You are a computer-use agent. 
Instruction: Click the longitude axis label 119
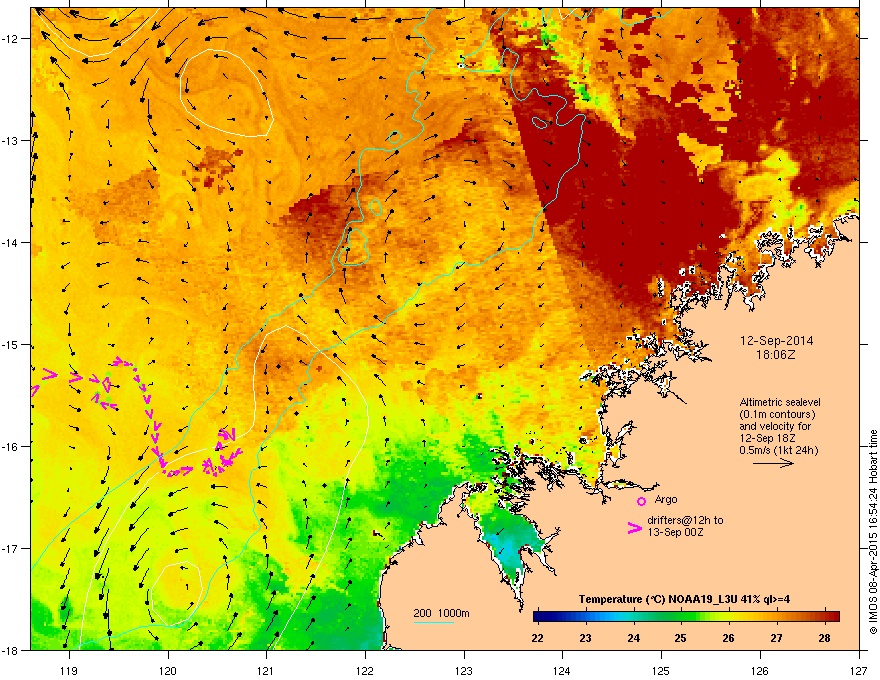(x=69, y=670)
